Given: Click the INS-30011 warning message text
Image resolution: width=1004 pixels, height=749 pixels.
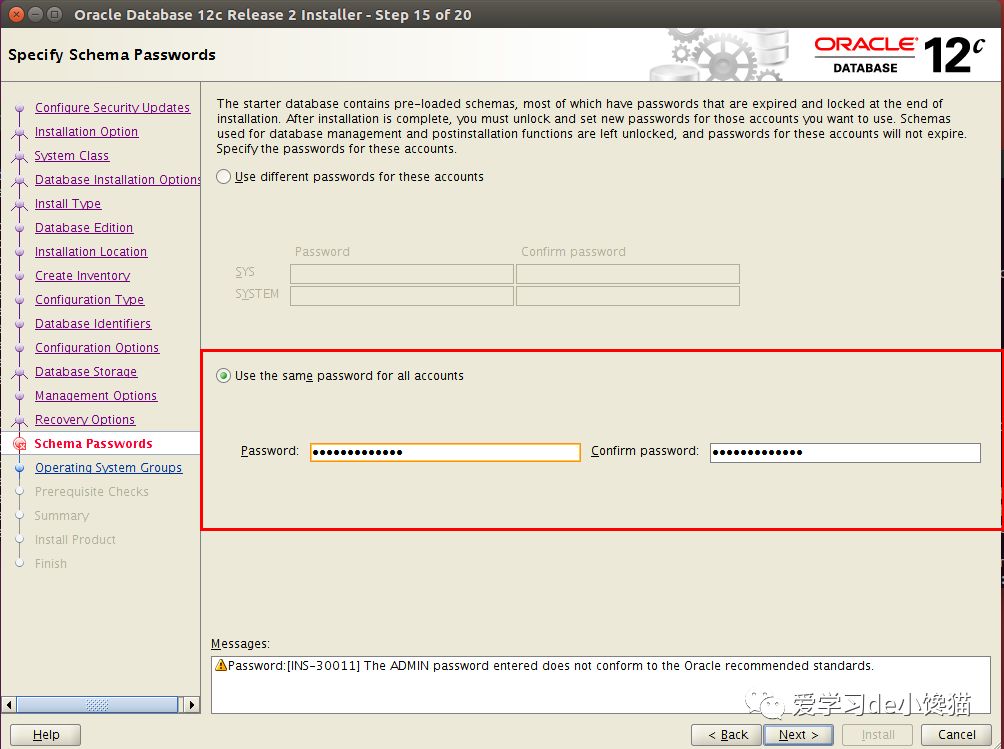Looking at the screenshot, I should point(551,666).
